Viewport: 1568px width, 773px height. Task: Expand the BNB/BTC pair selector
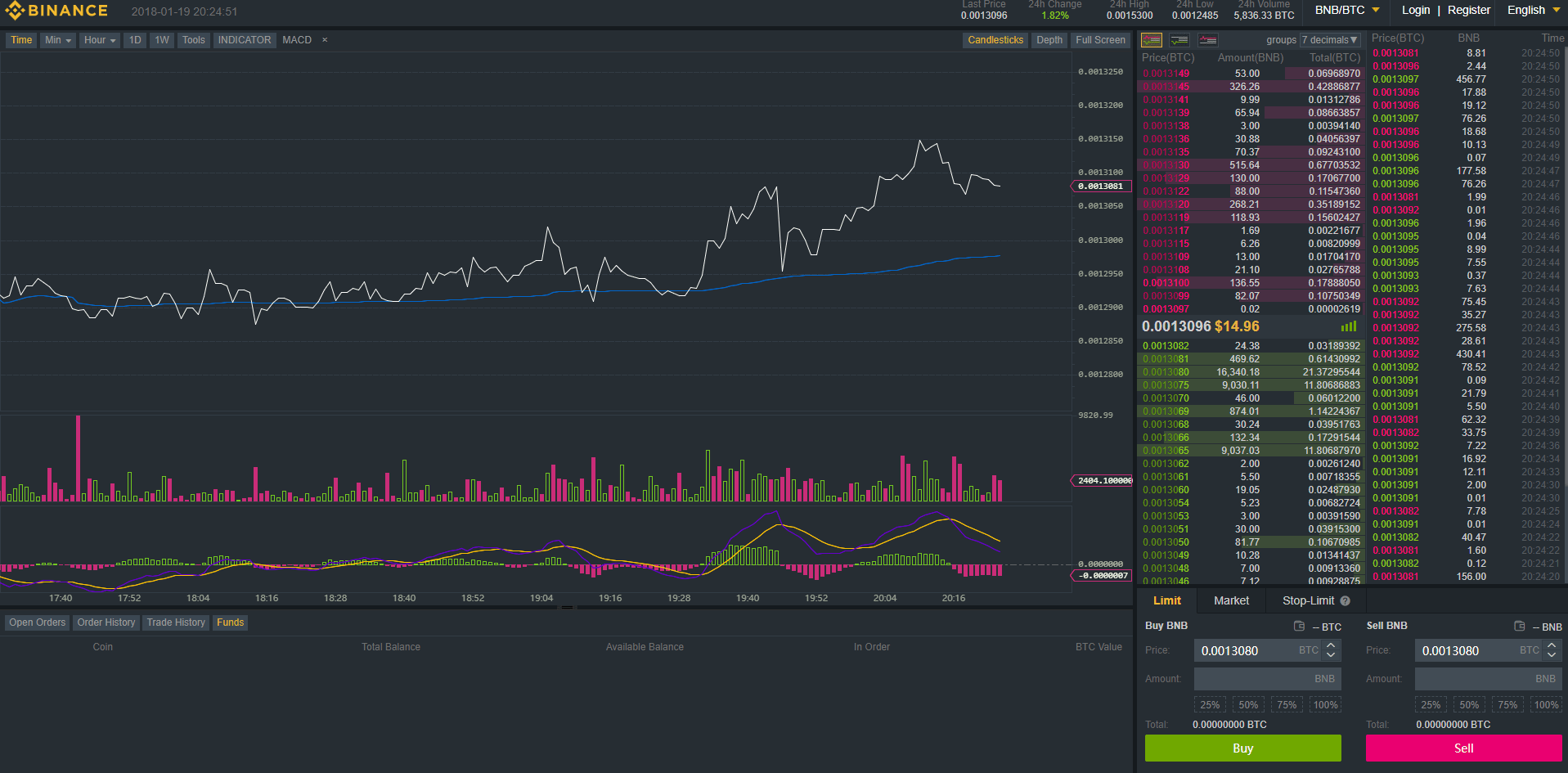1346,11
